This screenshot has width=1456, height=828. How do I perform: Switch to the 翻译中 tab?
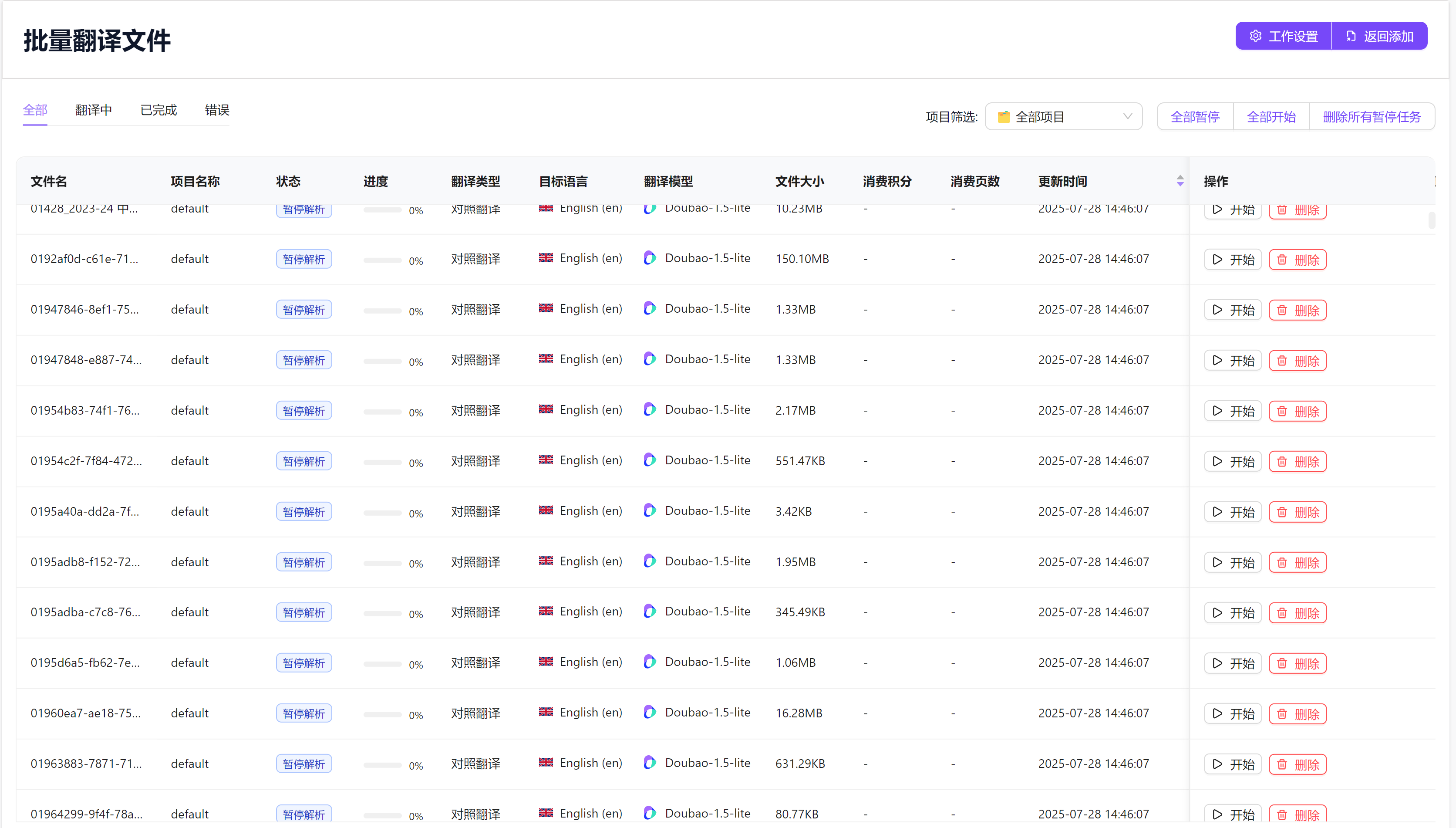tap(94, 110)
